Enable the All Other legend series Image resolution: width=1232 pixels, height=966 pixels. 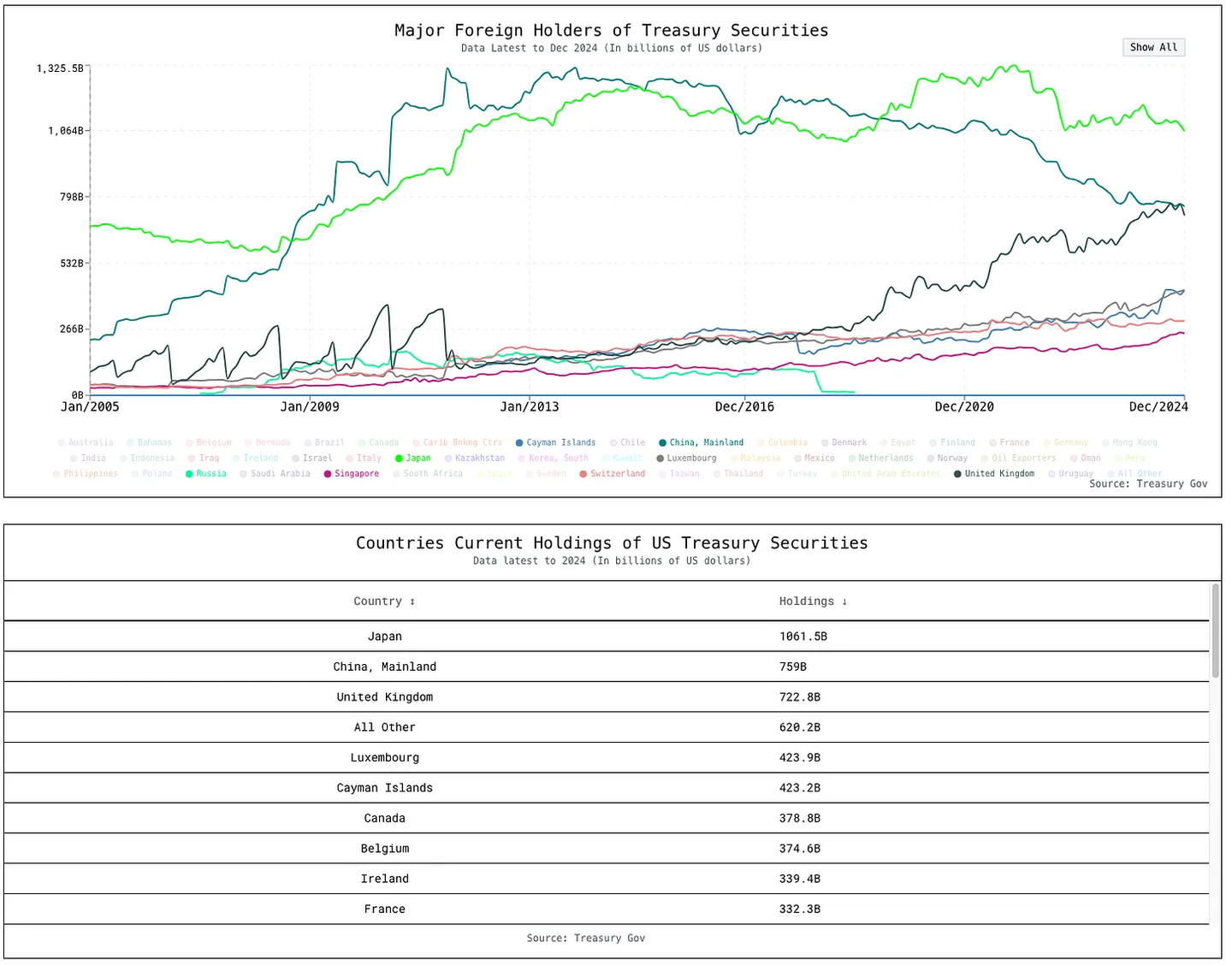tap(1140, 474)
